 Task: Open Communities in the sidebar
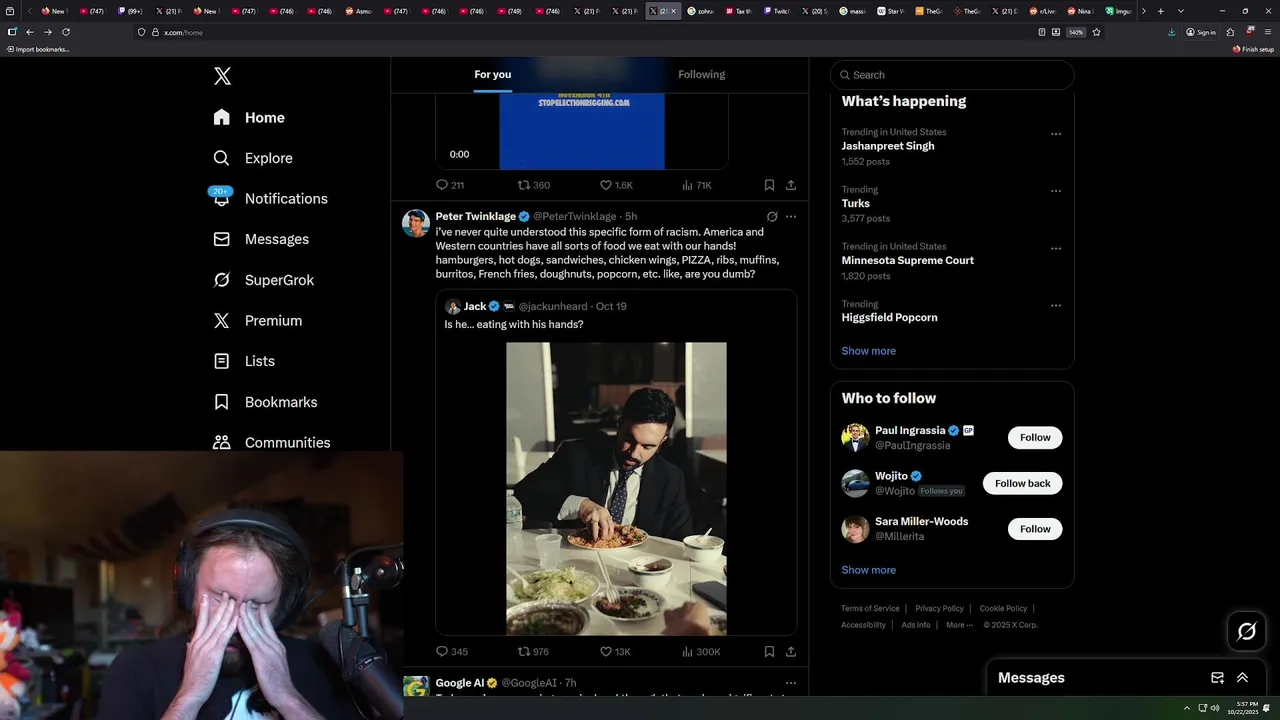tap(271, 442)
